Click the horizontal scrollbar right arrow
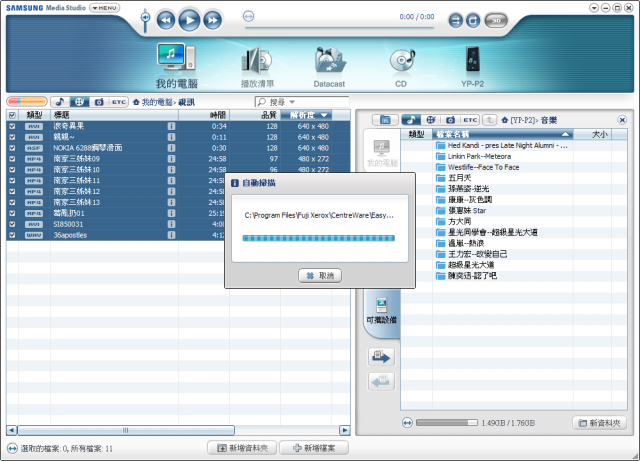 point(345,430)
